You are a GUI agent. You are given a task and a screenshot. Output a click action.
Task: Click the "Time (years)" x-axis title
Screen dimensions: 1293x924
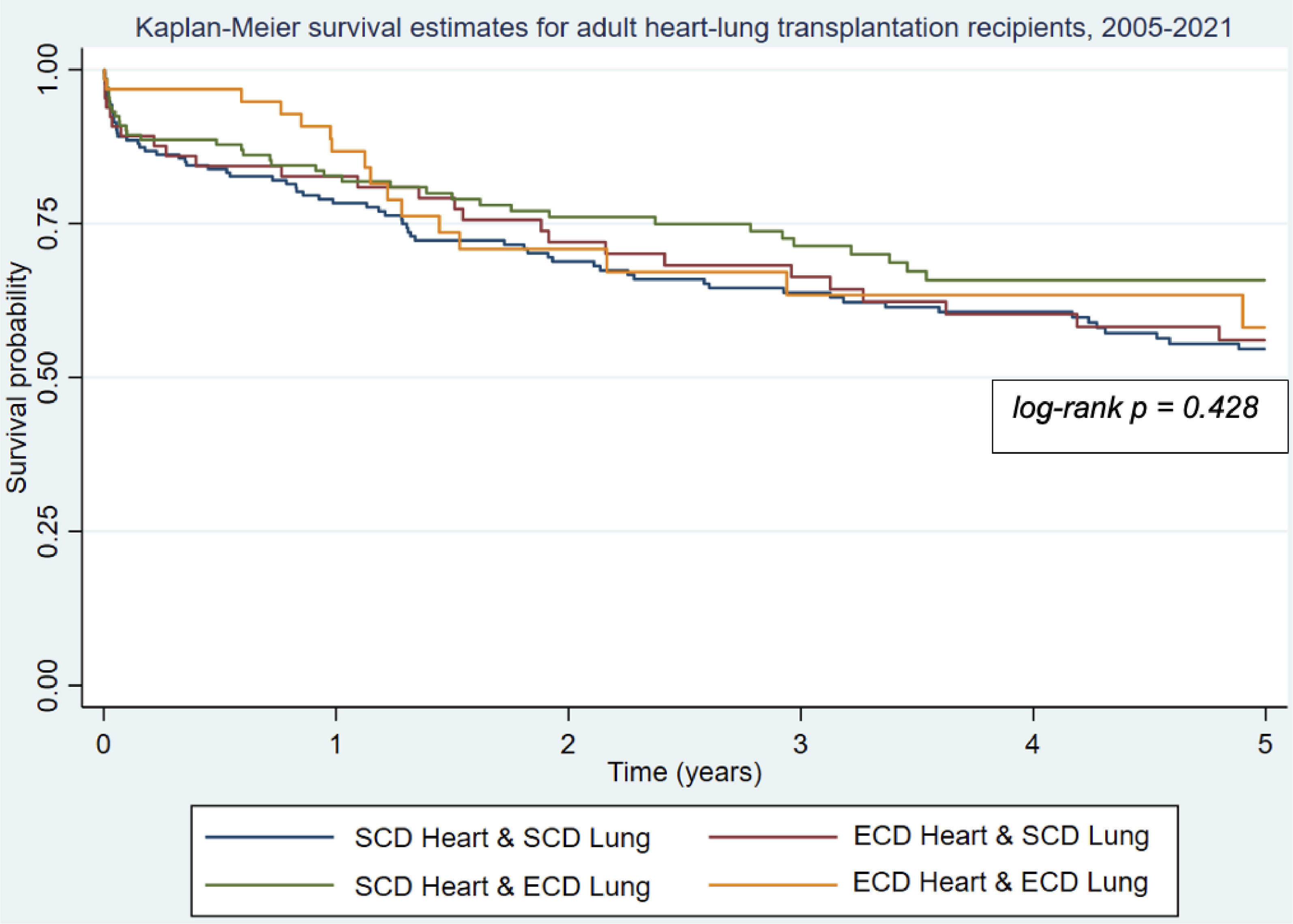point(684,773)
